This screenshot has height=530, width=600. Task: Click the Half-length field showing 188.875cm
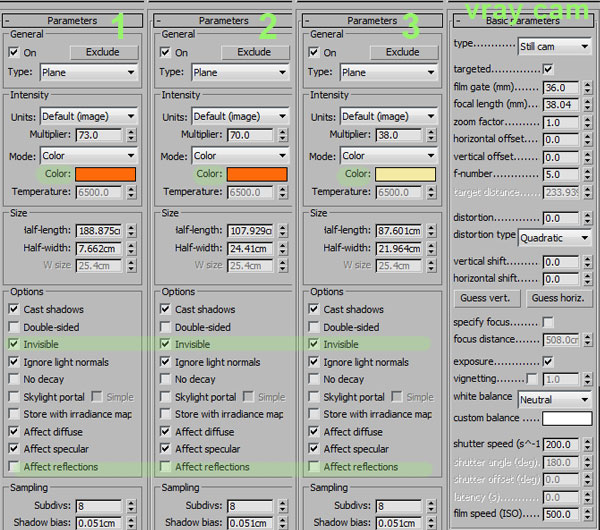coord(99,231)
